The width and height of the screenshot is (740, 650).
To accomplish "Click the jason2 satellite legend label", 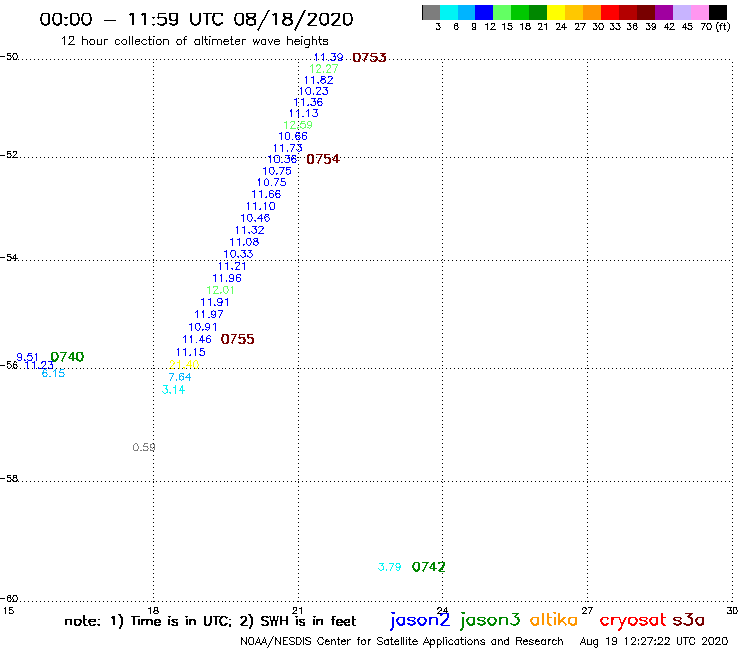I will pyautogui.click(x=420, y=621).
